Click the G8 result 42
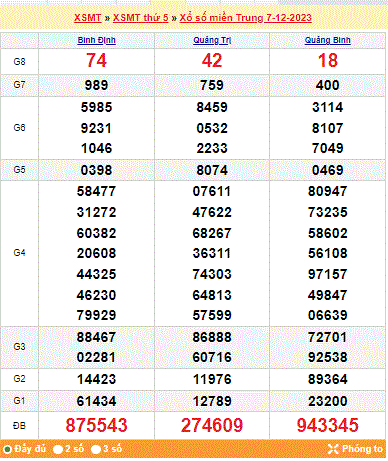This screenshot has width=388, height=461. [212, 61]
